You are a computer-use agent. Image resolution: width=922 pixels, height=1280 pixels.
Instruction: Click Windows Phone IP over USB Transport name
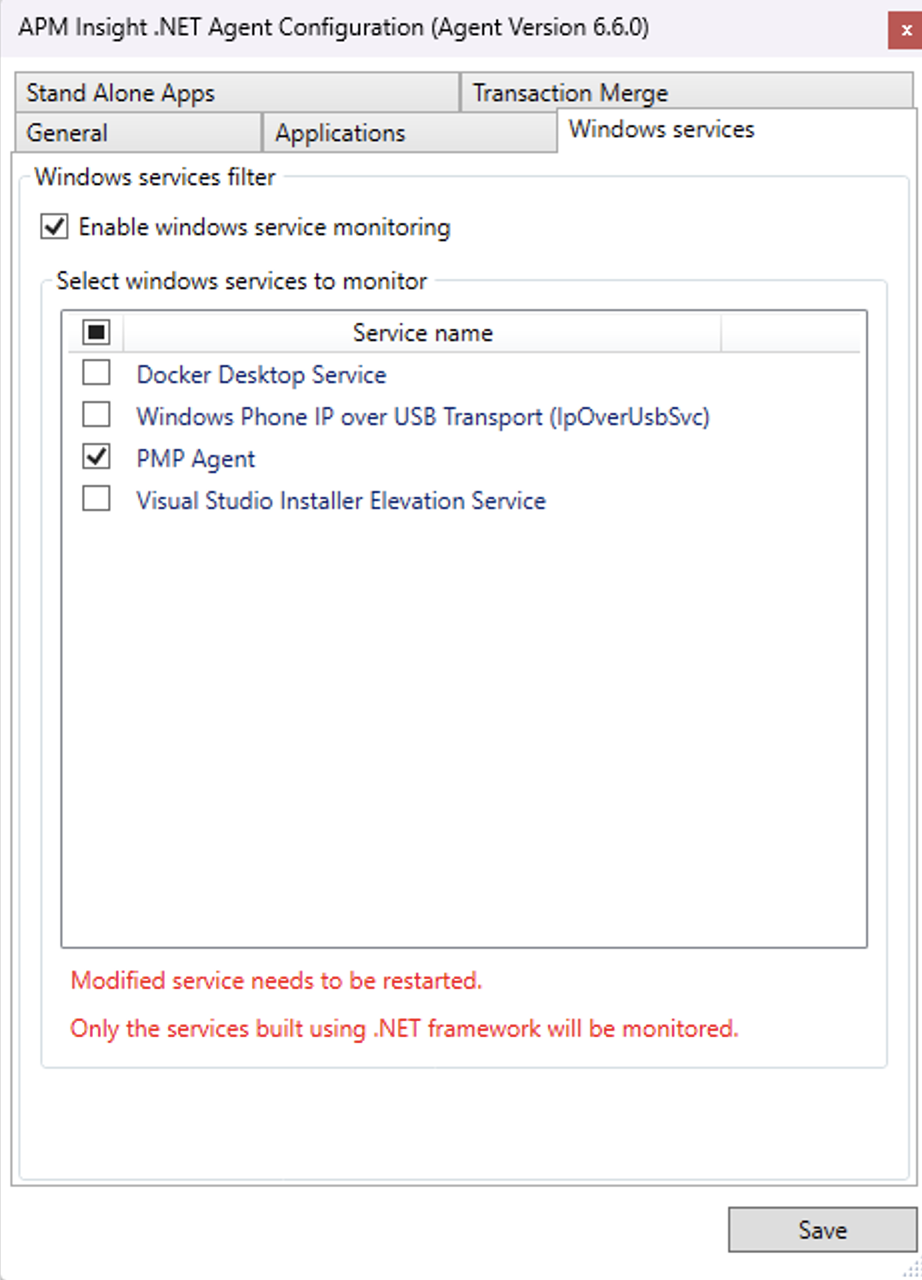(x=423, y=417)
